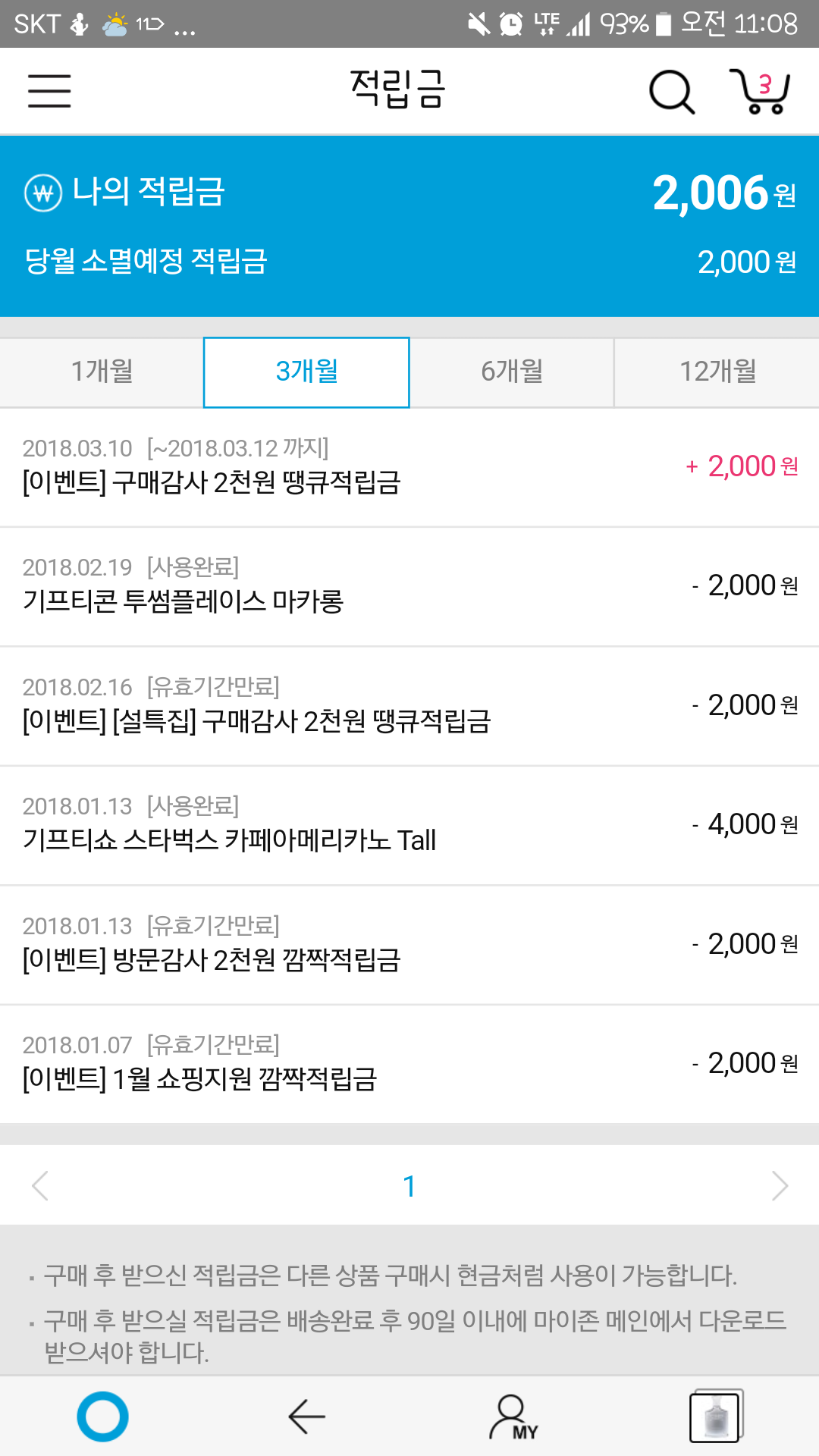This screenshot has width=819, height=1456.
Task: Open the 기프티콘 투썸플레이스 마카롱 entry
Action: (409, 585)
